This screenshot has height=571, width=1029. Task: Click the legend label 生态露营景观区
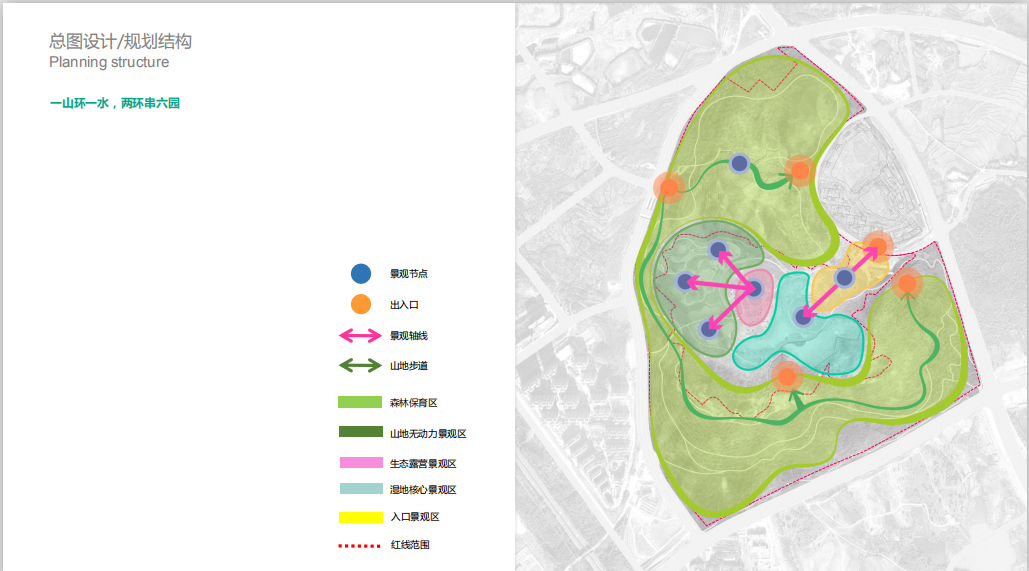(423, 464)
